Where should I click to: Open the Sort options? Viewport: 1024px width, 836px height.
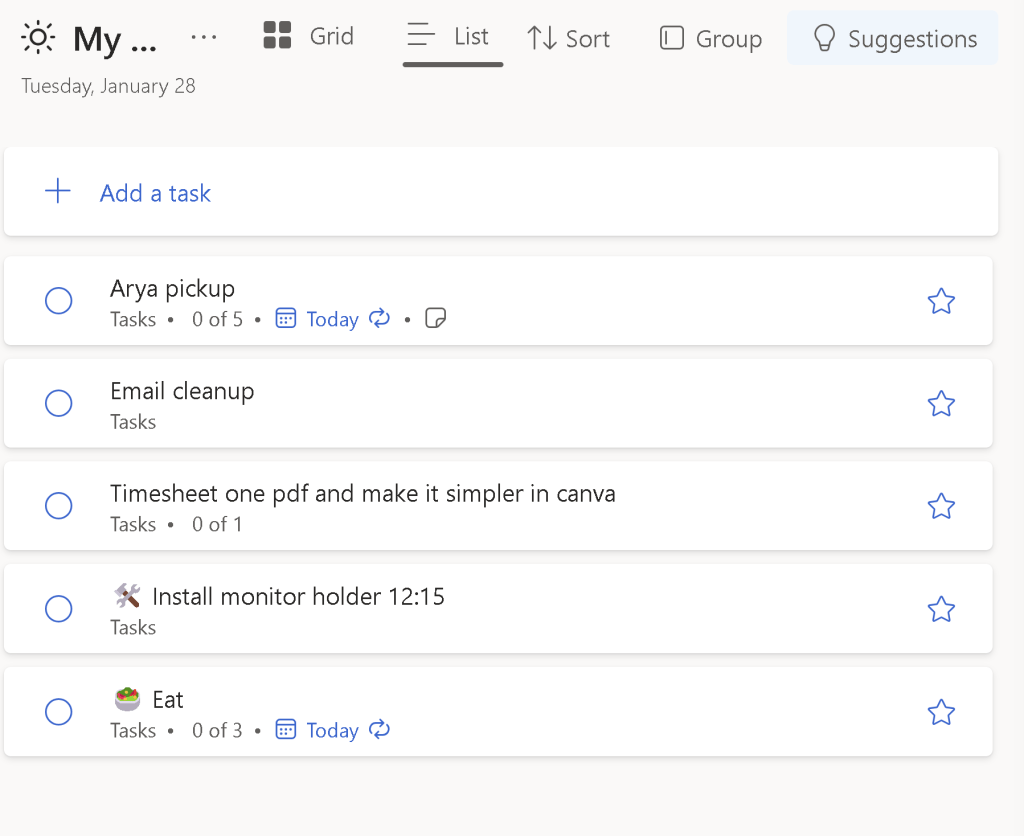(568, 39)
